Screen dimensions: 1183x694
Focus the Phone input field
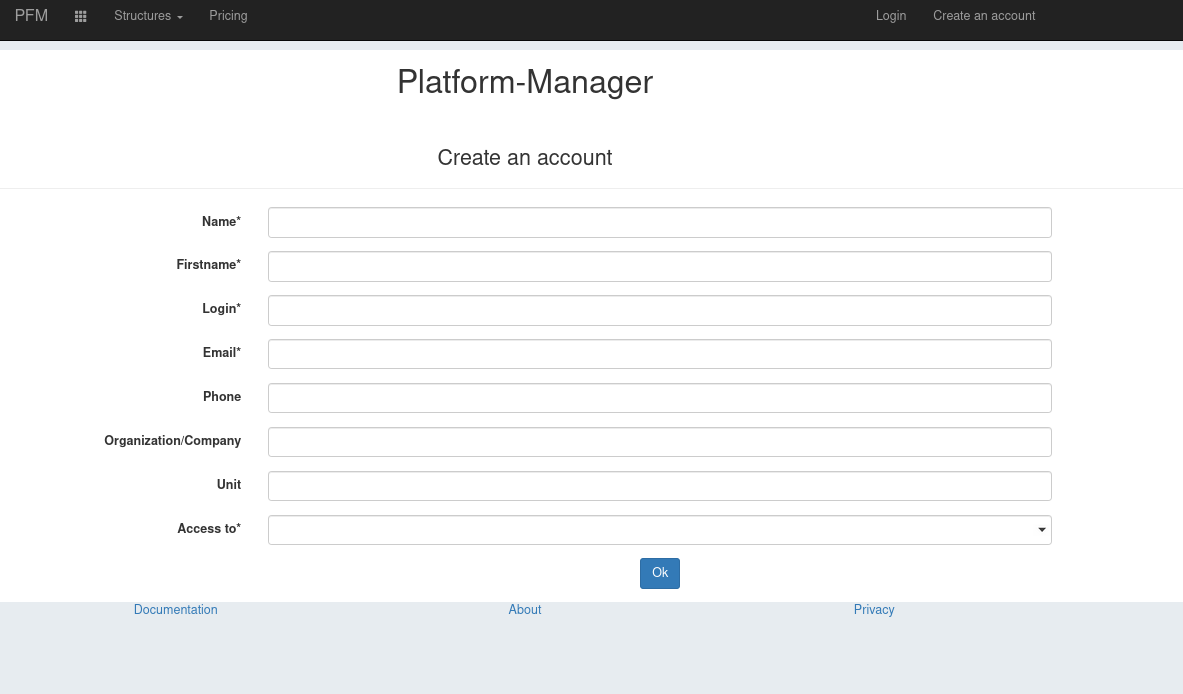[659, 398]
